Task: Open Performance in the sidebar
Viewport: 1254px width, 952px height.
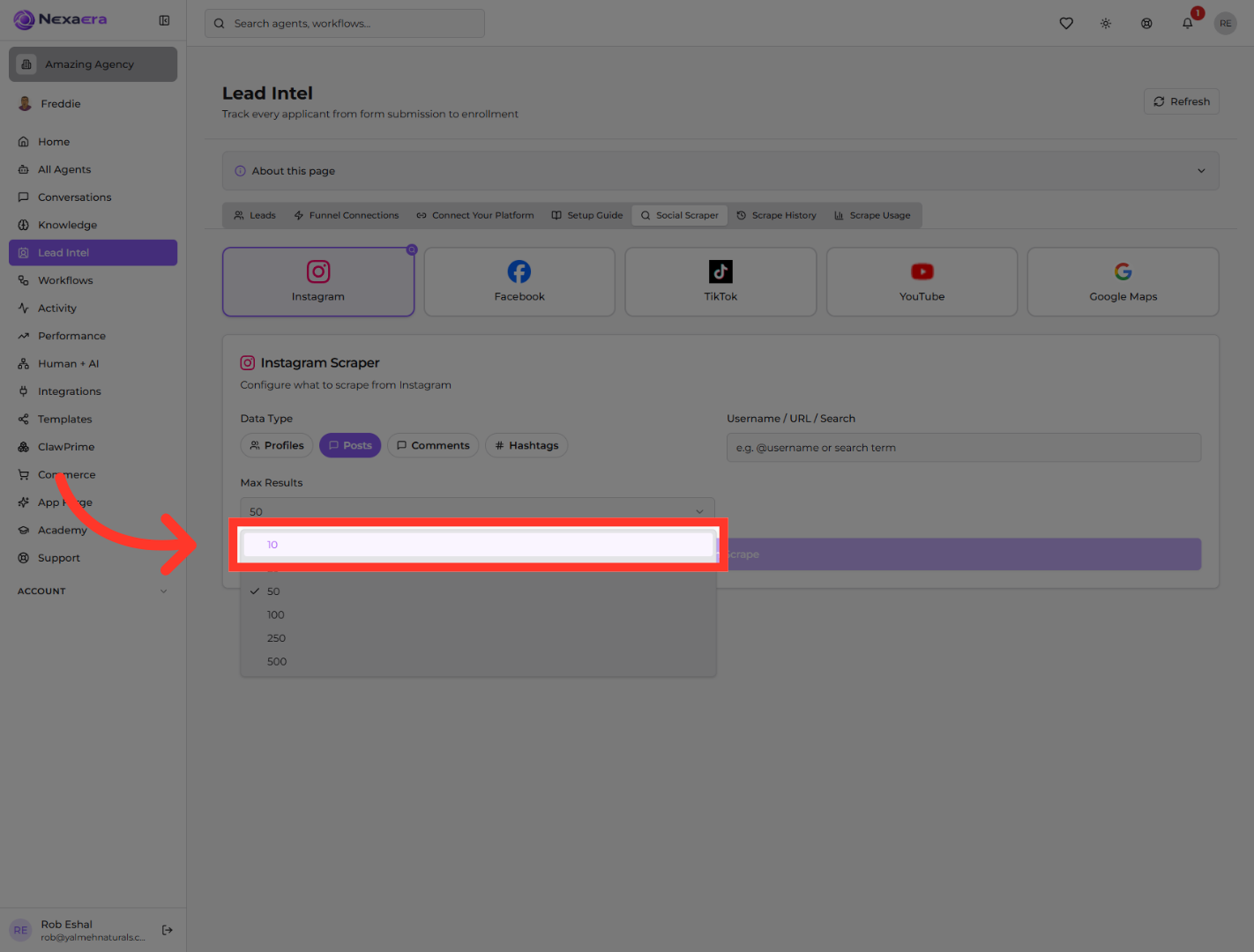Action: pyautogui.click(x=93, y=336)
